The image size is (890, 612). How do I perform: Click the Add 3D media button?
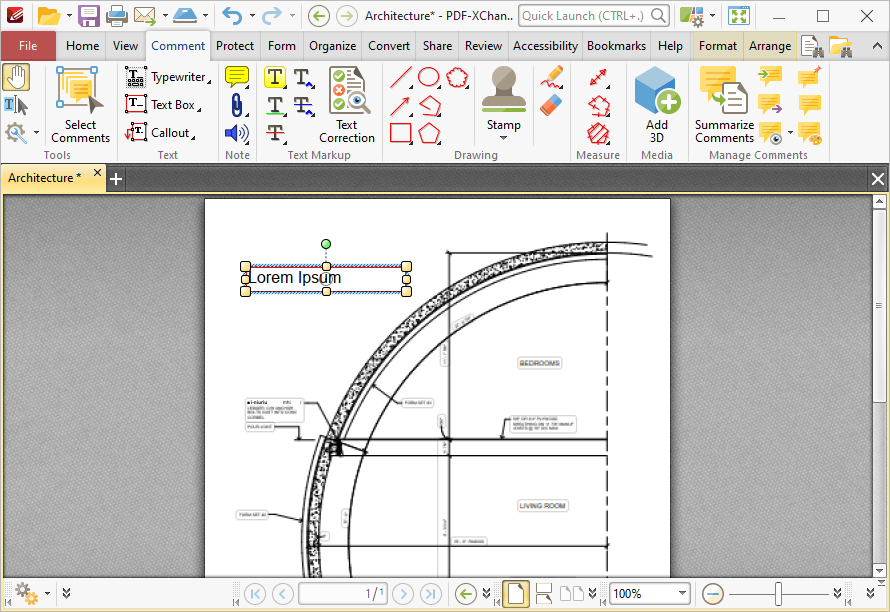tap(657, 104)
